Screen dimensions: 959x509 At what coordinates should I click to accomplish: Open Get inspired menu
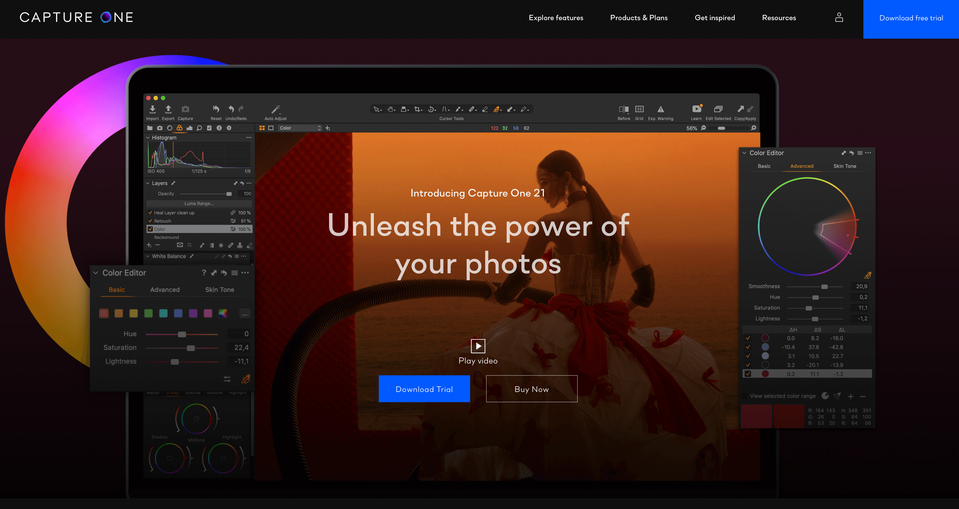click(x=715, y=18)
